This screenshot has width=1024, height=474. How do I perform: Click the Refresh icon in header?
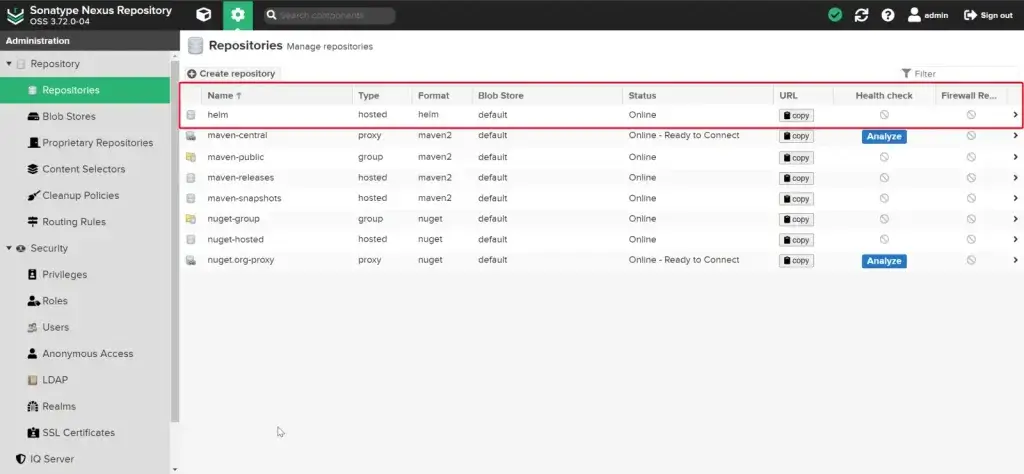pyautogui.click(x=861, y=14)
